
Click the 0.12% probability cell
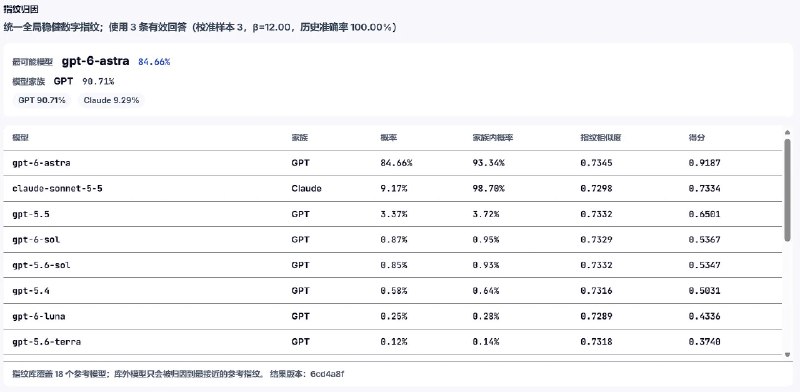click(x=394, y=342)
